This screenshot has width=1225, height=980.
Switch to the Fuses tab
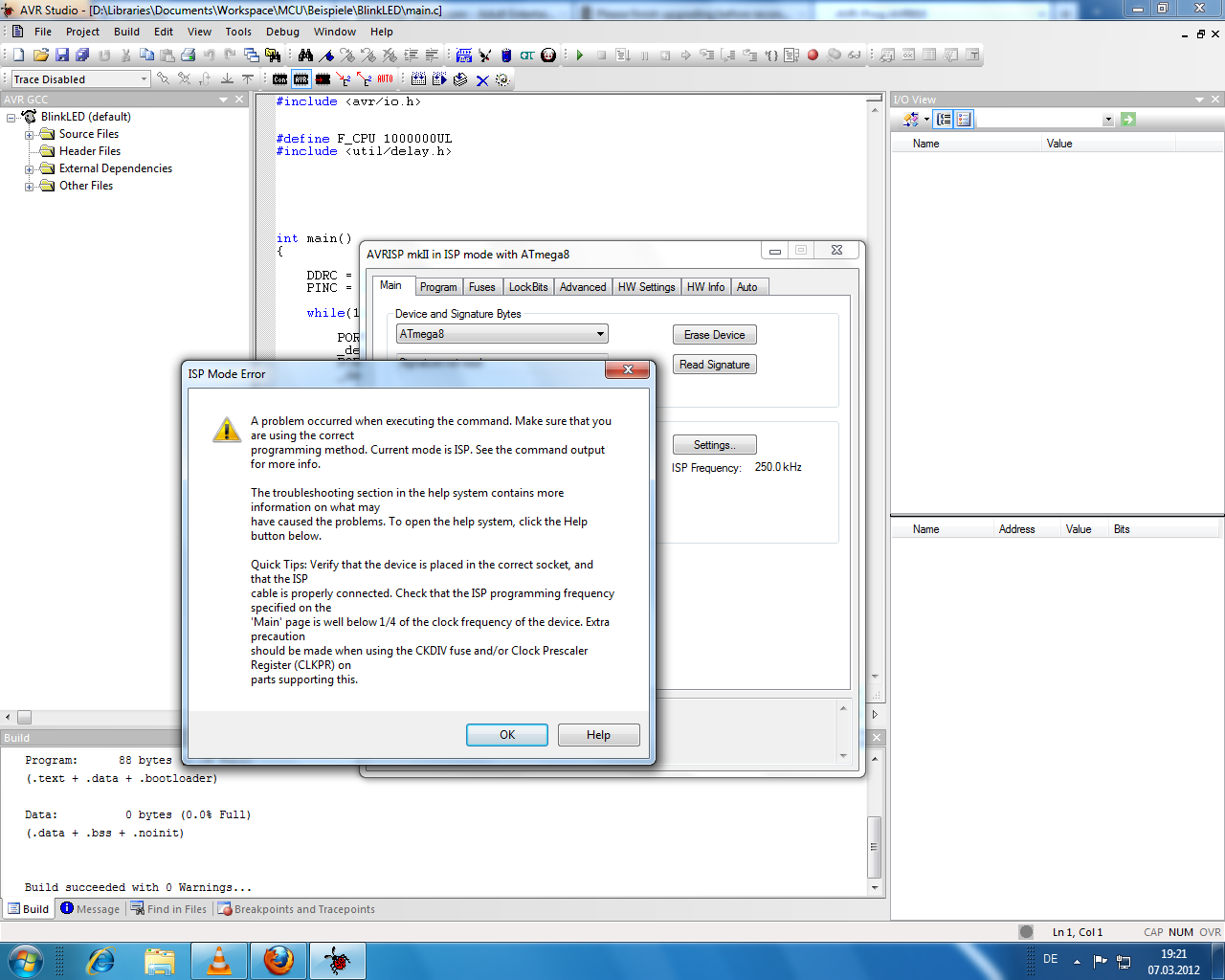[x=482, y=287]
